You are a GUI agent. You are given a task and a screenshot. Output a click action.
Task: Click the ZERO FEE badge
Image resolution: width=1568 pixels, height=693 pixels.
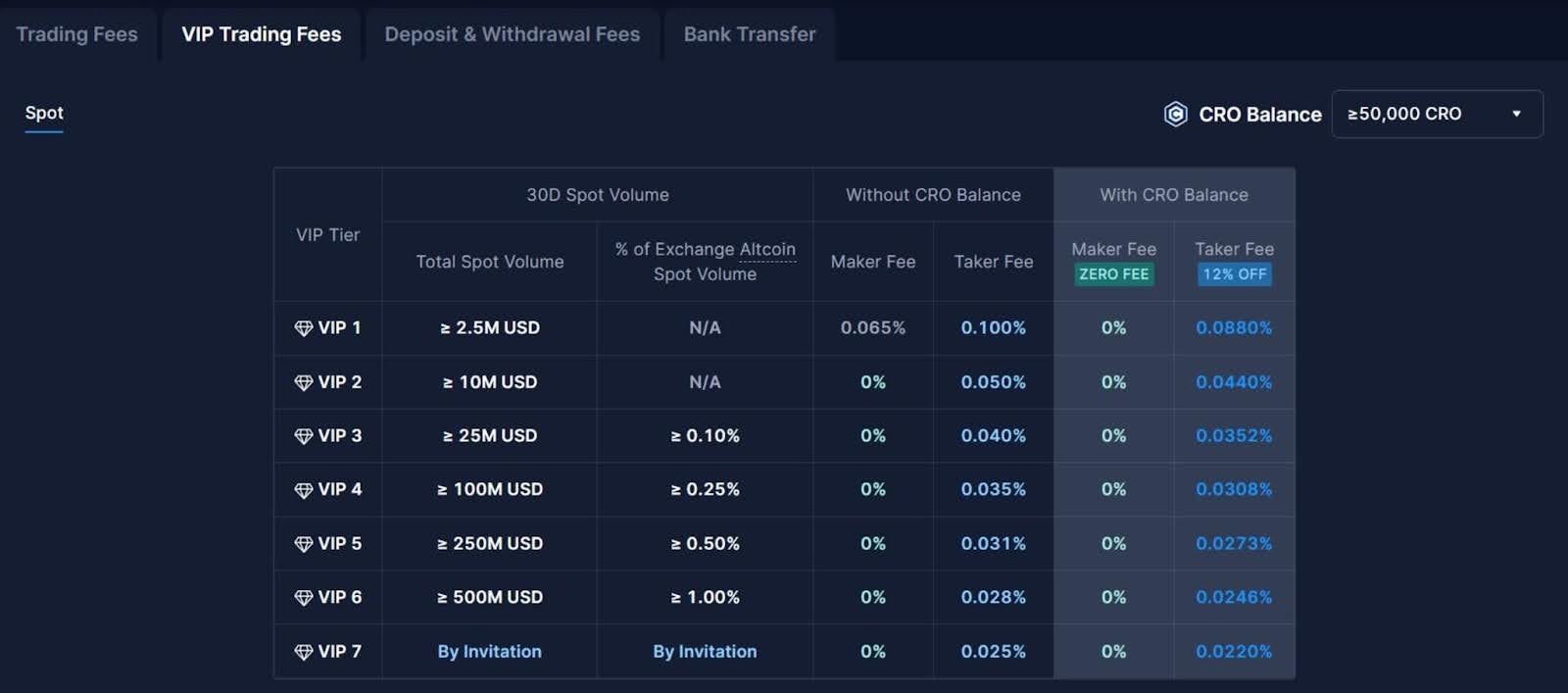(x=1113, y=274)
